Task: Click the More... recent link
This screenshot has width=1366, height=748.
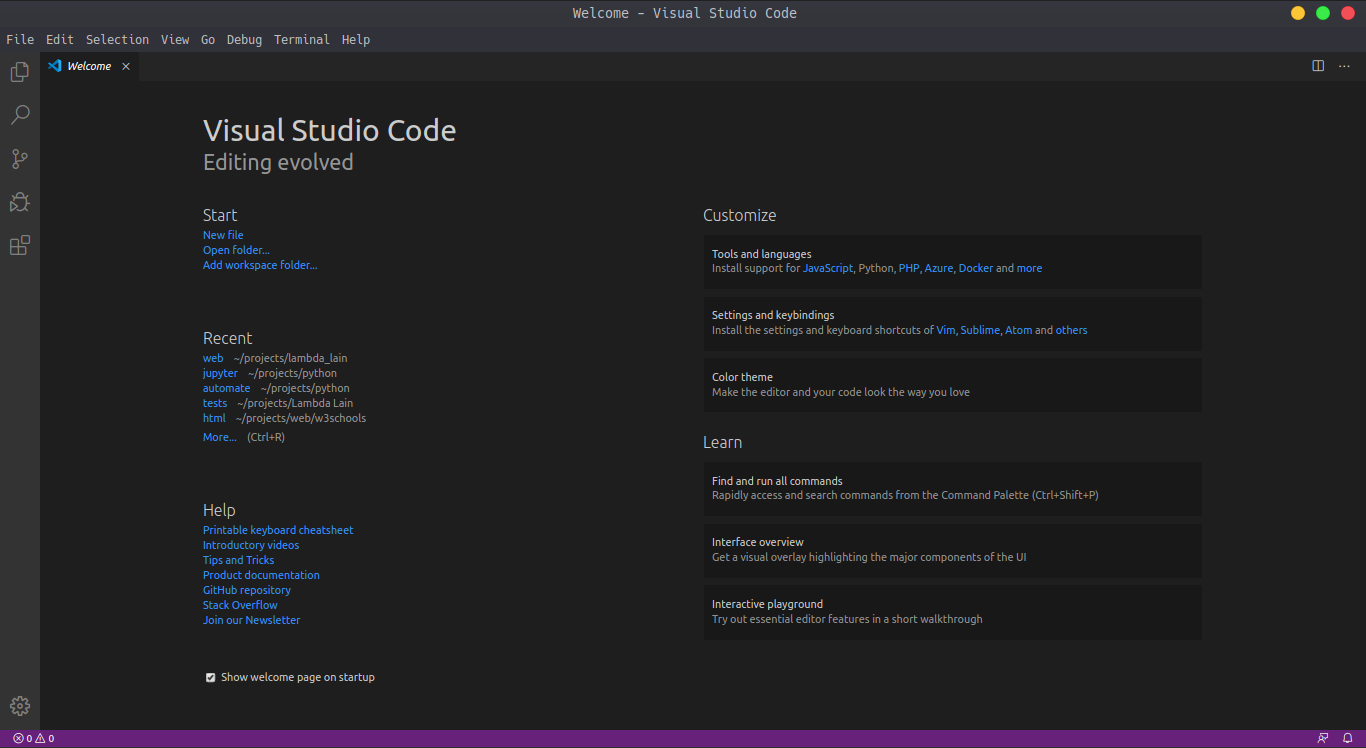Action: point(220,437)
